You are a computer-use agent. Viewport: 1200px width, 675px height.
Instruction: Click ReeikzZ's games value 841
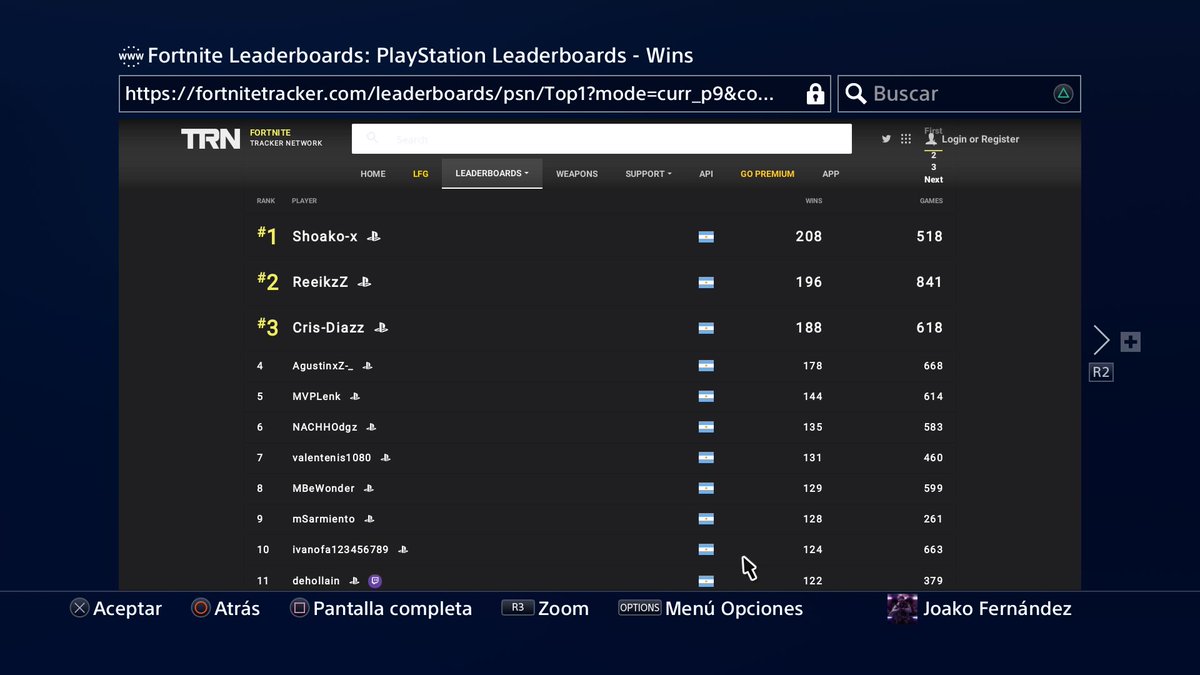pyautogui.click(x=930, y=282)
